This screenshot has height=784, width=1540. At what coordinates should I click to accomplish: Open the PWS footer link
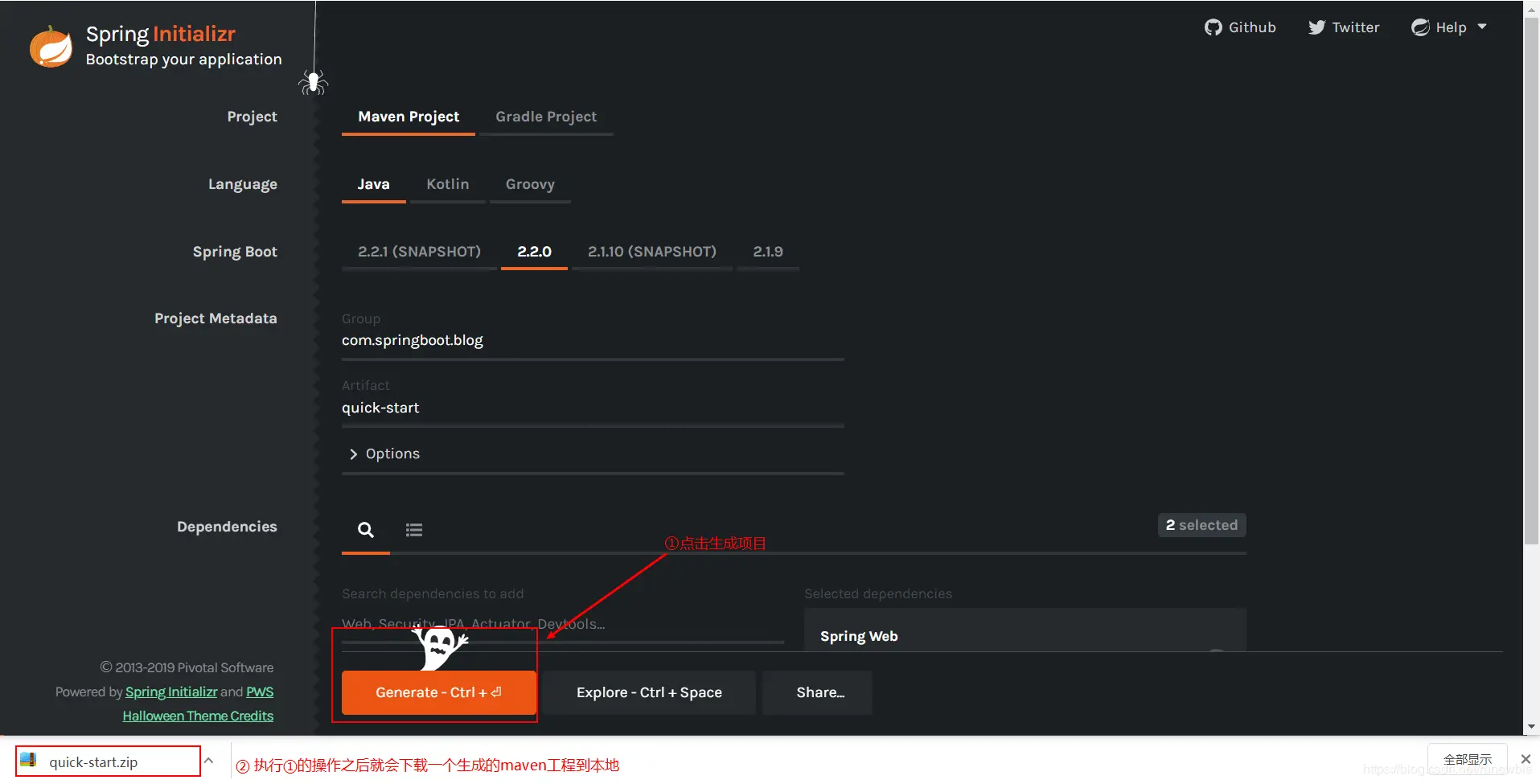point(260,692)
